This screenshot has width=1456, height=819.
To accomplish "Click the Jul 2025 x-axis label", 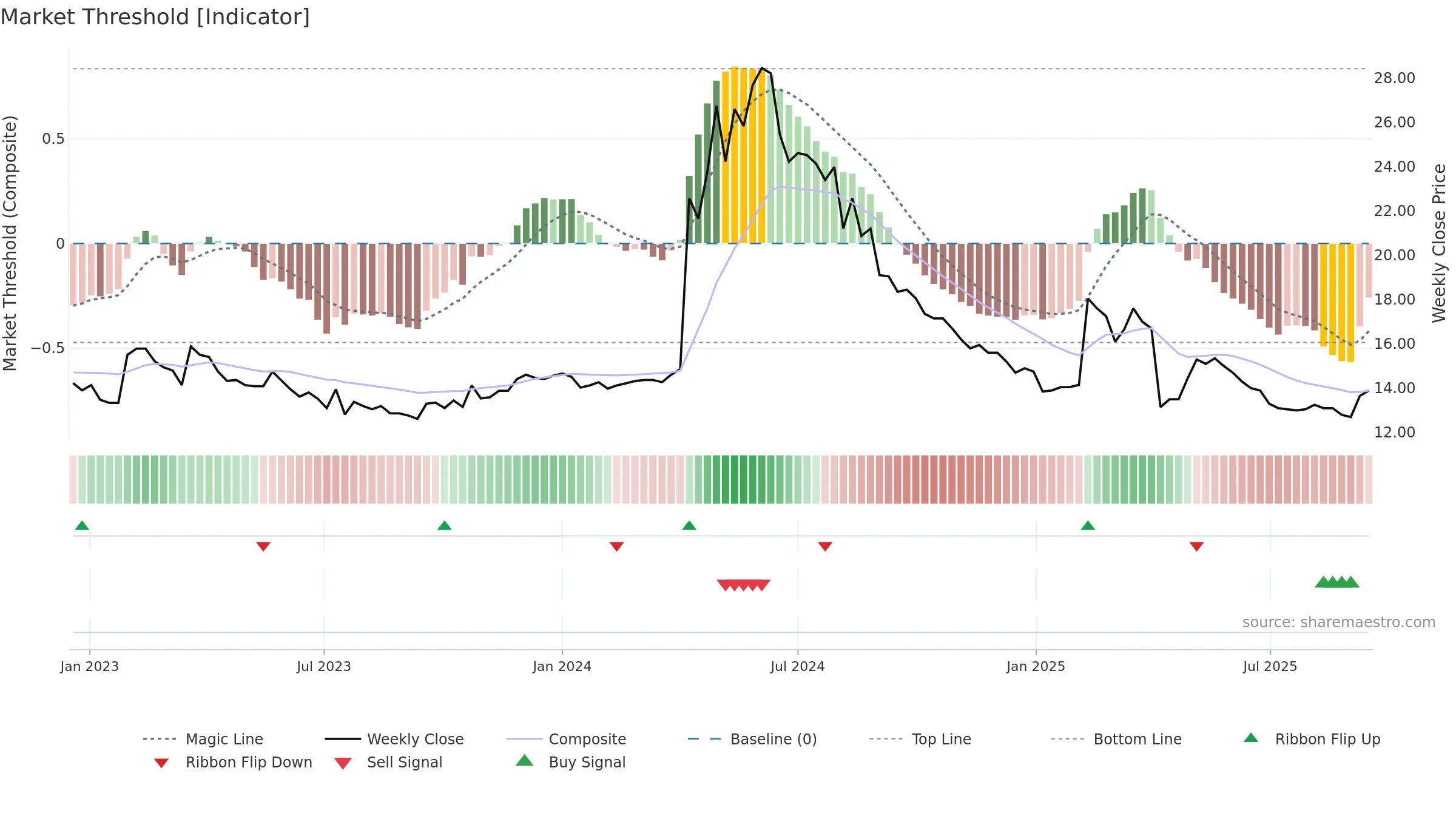I will coord(1270,666).
